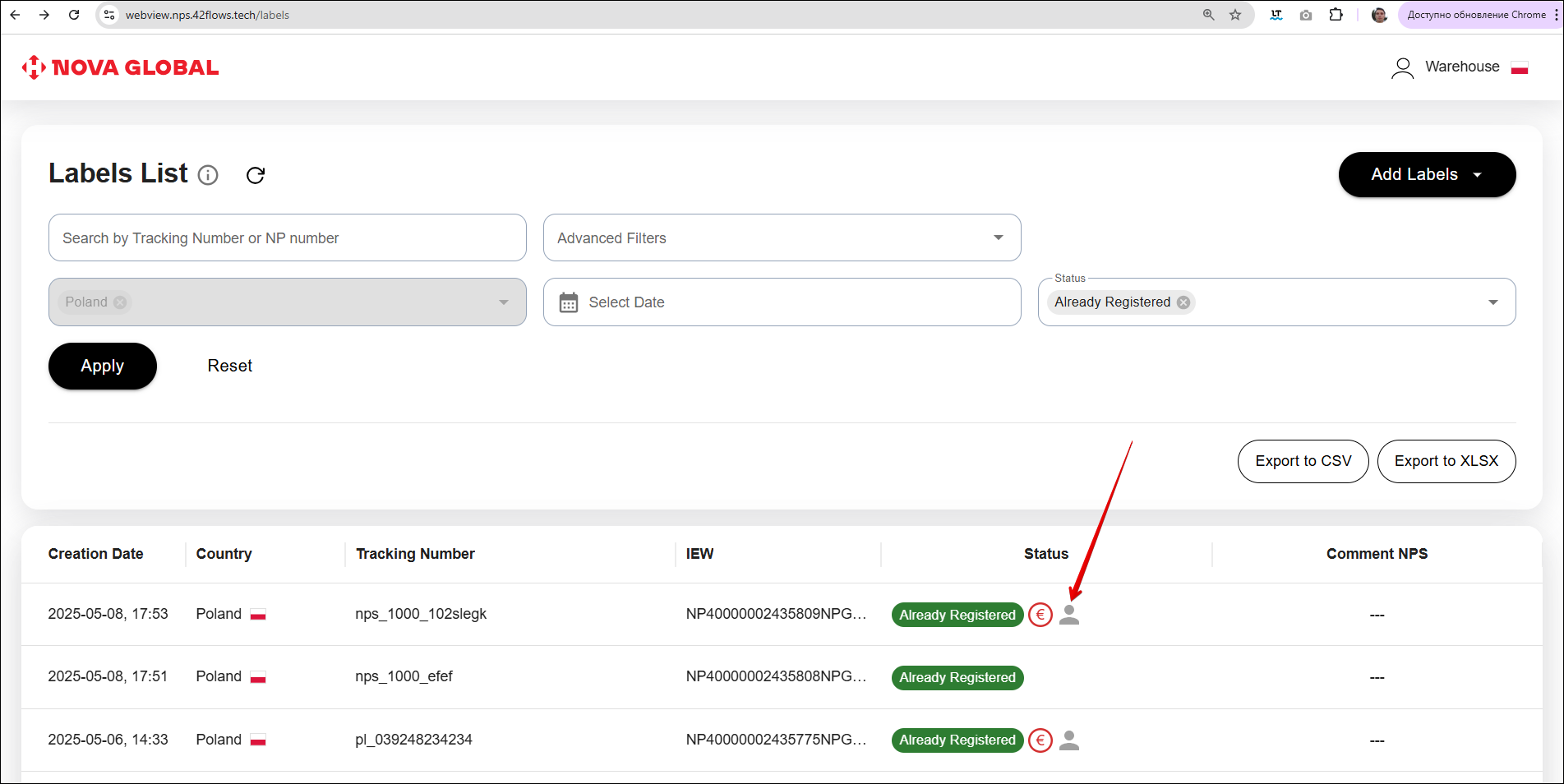1564x784 pixels.
Task: Click the person icon in the first row
Action: (1069, 615)
